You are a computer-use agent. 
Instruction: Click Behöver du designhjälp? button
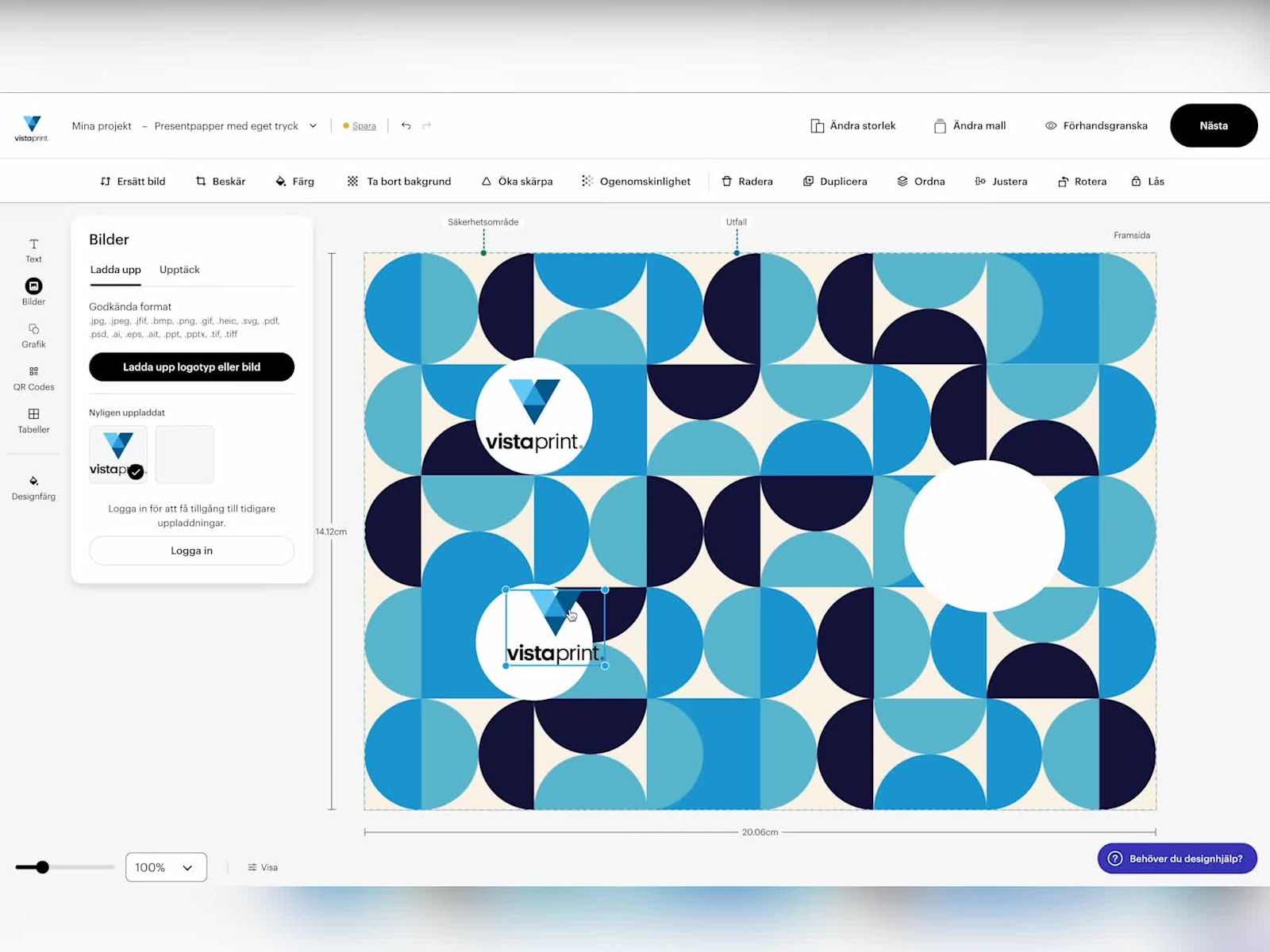coord(1177,858)
